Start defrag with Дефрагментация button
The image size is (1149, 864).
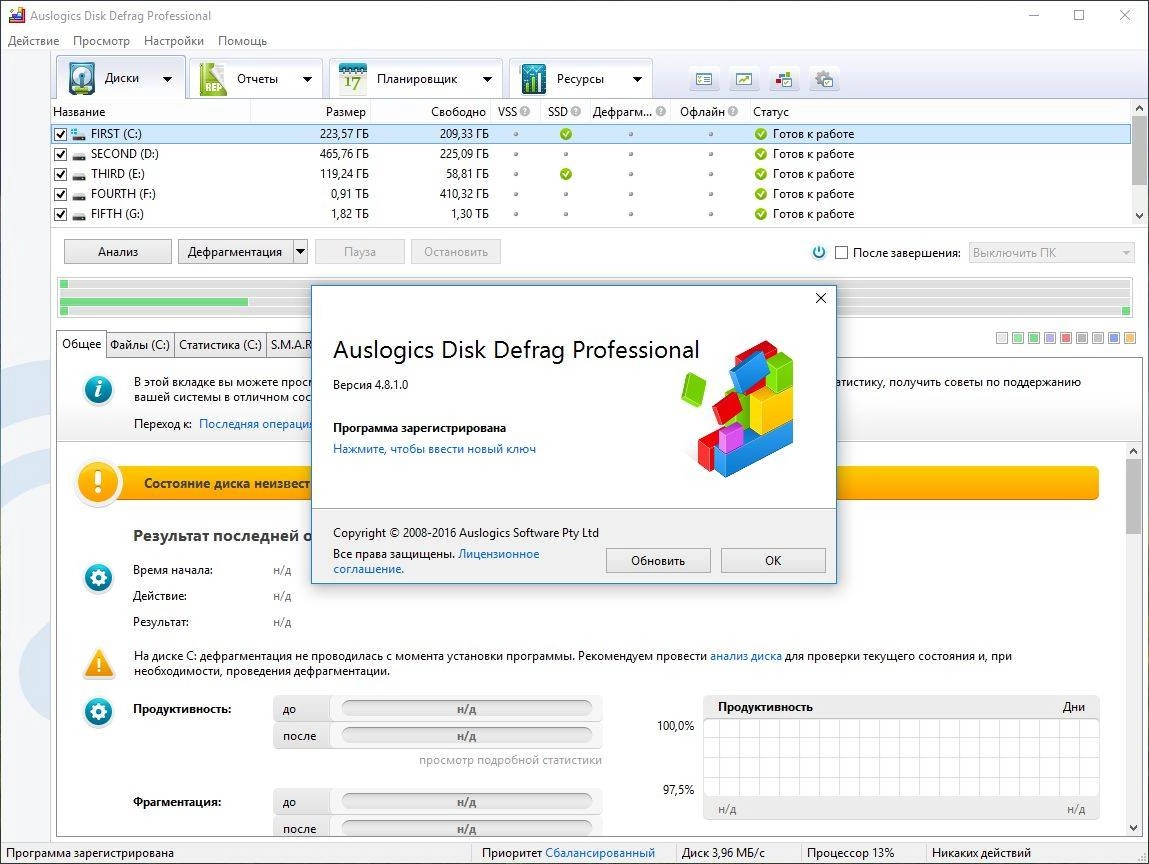235,251
